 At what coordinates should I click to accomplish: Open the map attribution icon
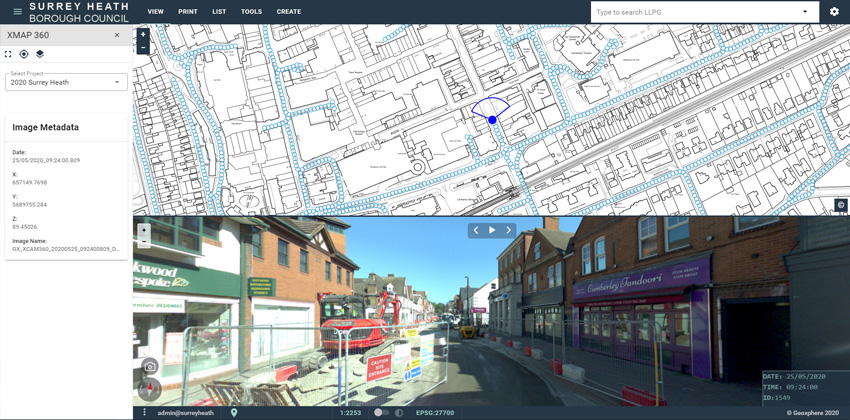click(841, 205)
